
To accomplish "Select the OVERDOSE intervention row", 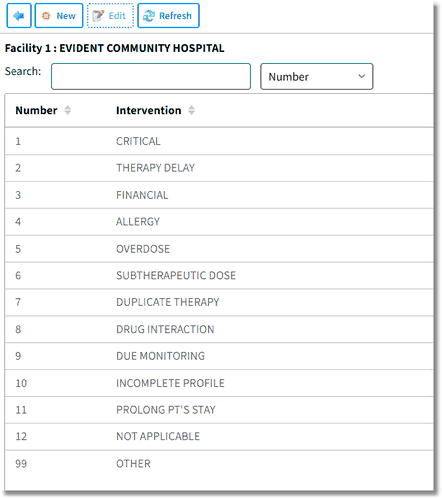I will (219, 249).
